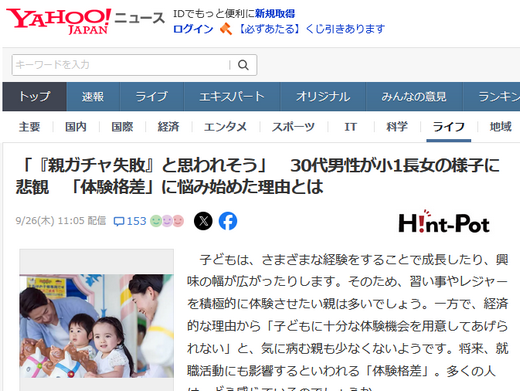520x391 pixels.
Task: Click the Hint-Pot publisher logo
Action: point(444,222)
